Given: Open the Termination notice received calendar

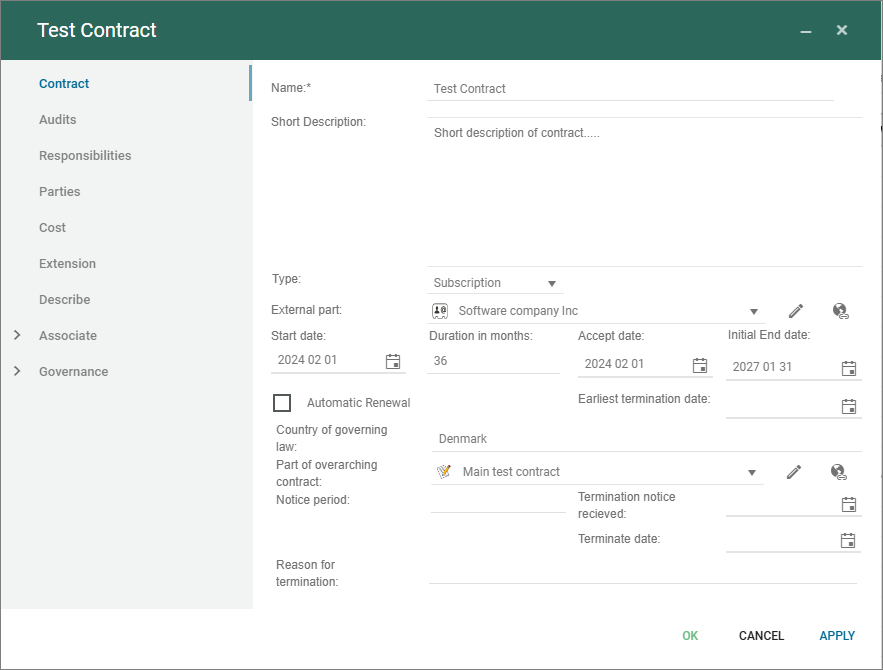Looking at the screenshot, I should click(x=849, y=504).
